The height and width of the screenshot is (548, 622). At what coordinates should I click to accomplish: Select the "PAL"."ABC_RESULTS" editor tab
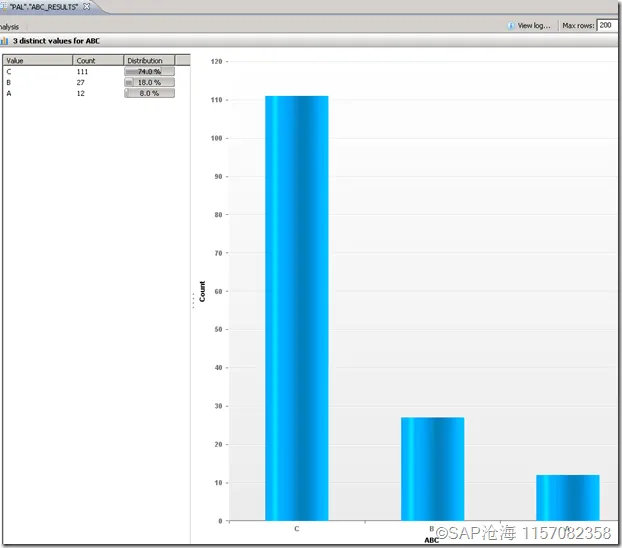tap(44, 7)
